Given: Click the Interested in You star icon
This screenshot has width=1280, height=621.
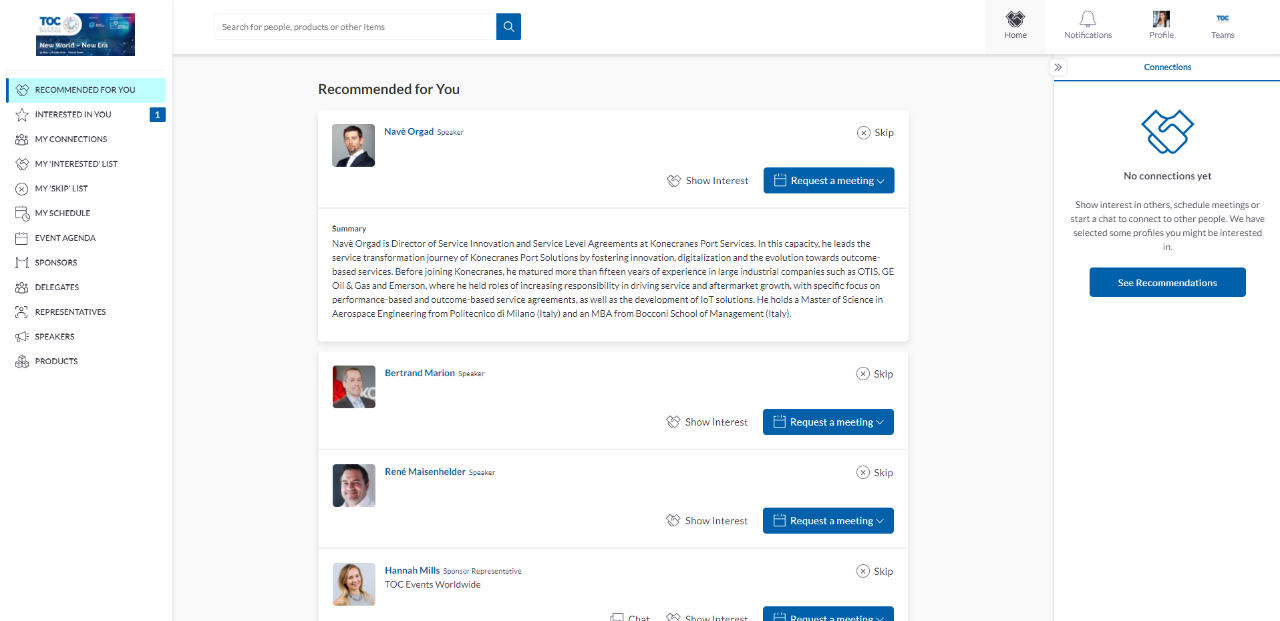Looking at the screenshot, I should [21, 115].
